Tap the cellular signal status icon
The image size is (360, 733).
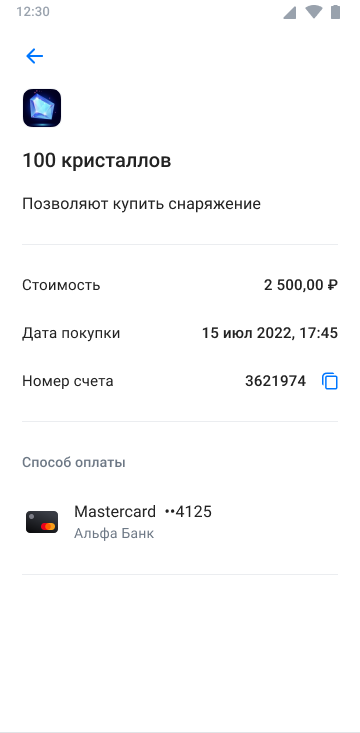pyautogui.click(x=289, y=12)
